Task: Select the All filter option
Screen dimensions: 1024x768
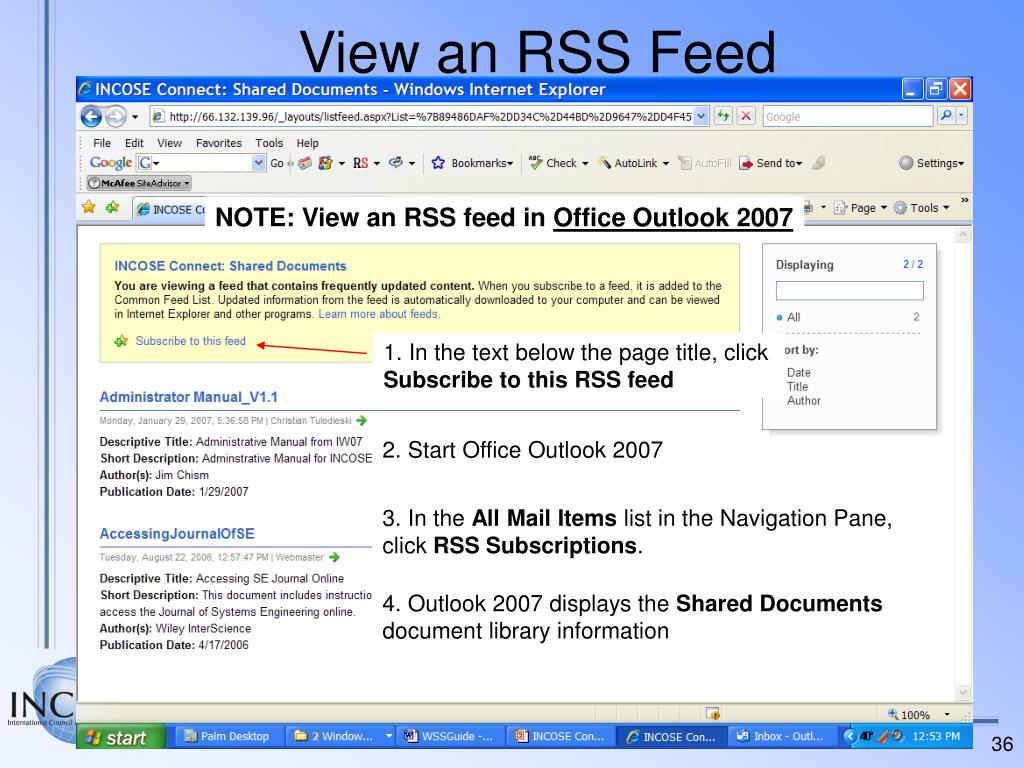Action: coord(793,317)
